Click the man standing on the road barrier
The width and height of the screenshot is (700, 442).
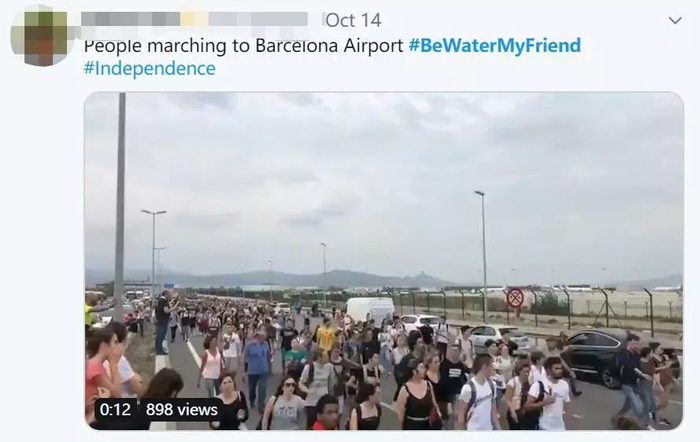(162, 321)
